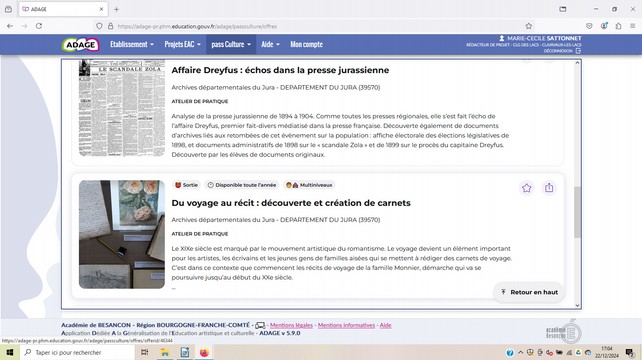Screen dimensions: 642x360
Task: Expand the pass Culture menu
Action: point(231,44)
